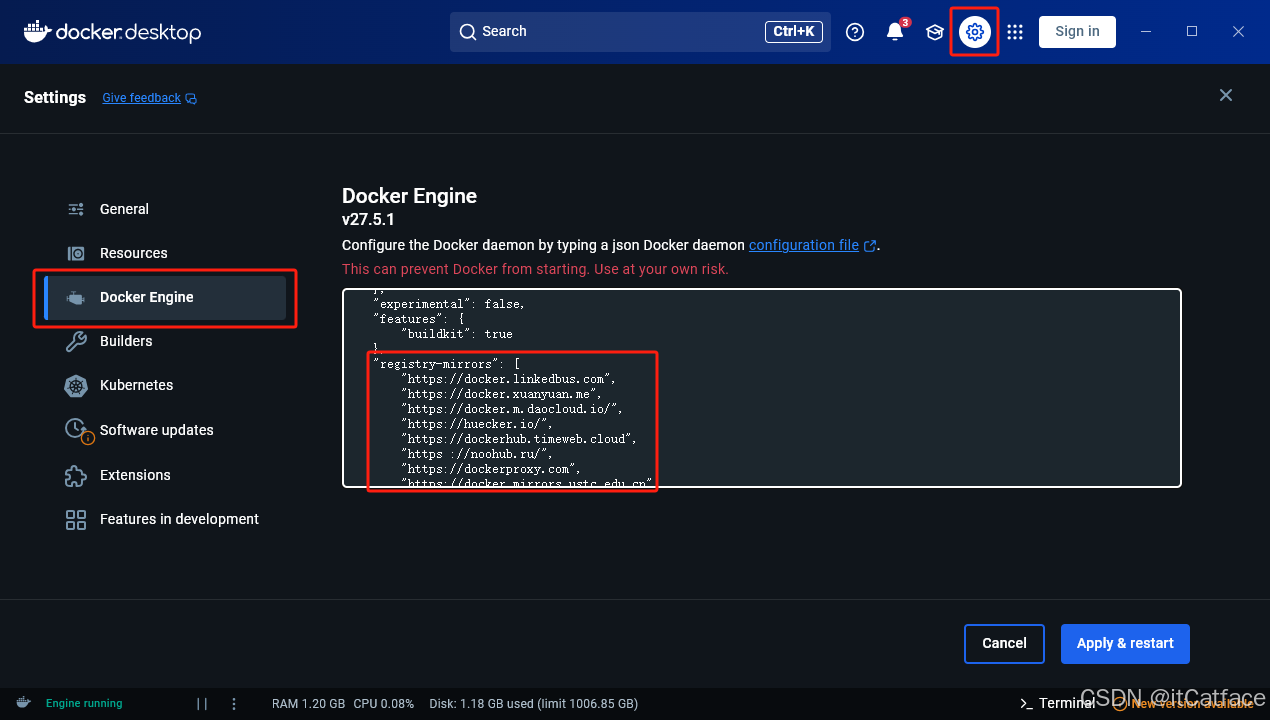
Task: Open the Learning center graduation cap icon
Action: click(x=935, y=32)
